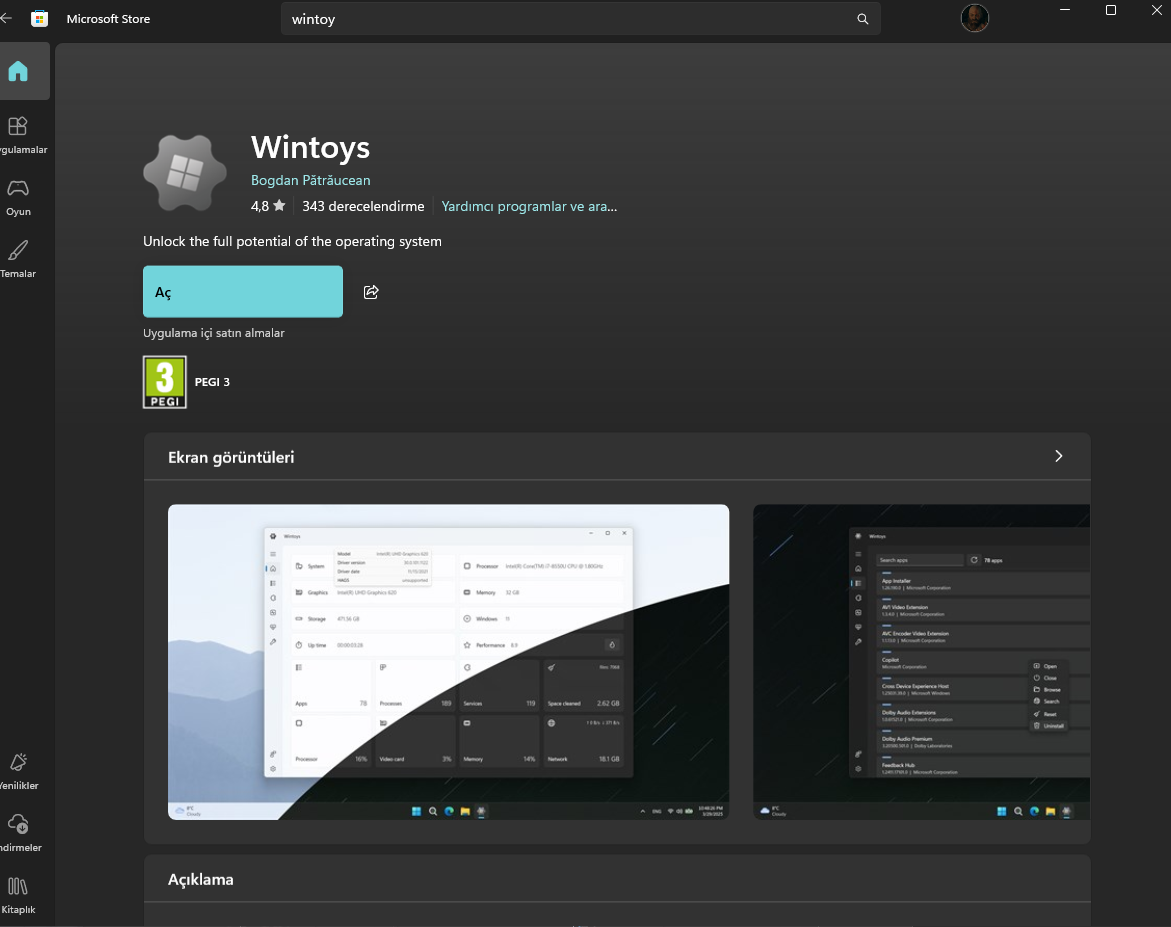Viewport: 1171px width, 927px height.
Task: Click the Uygulama içi satın almalar text
Action: pos(214,333)
